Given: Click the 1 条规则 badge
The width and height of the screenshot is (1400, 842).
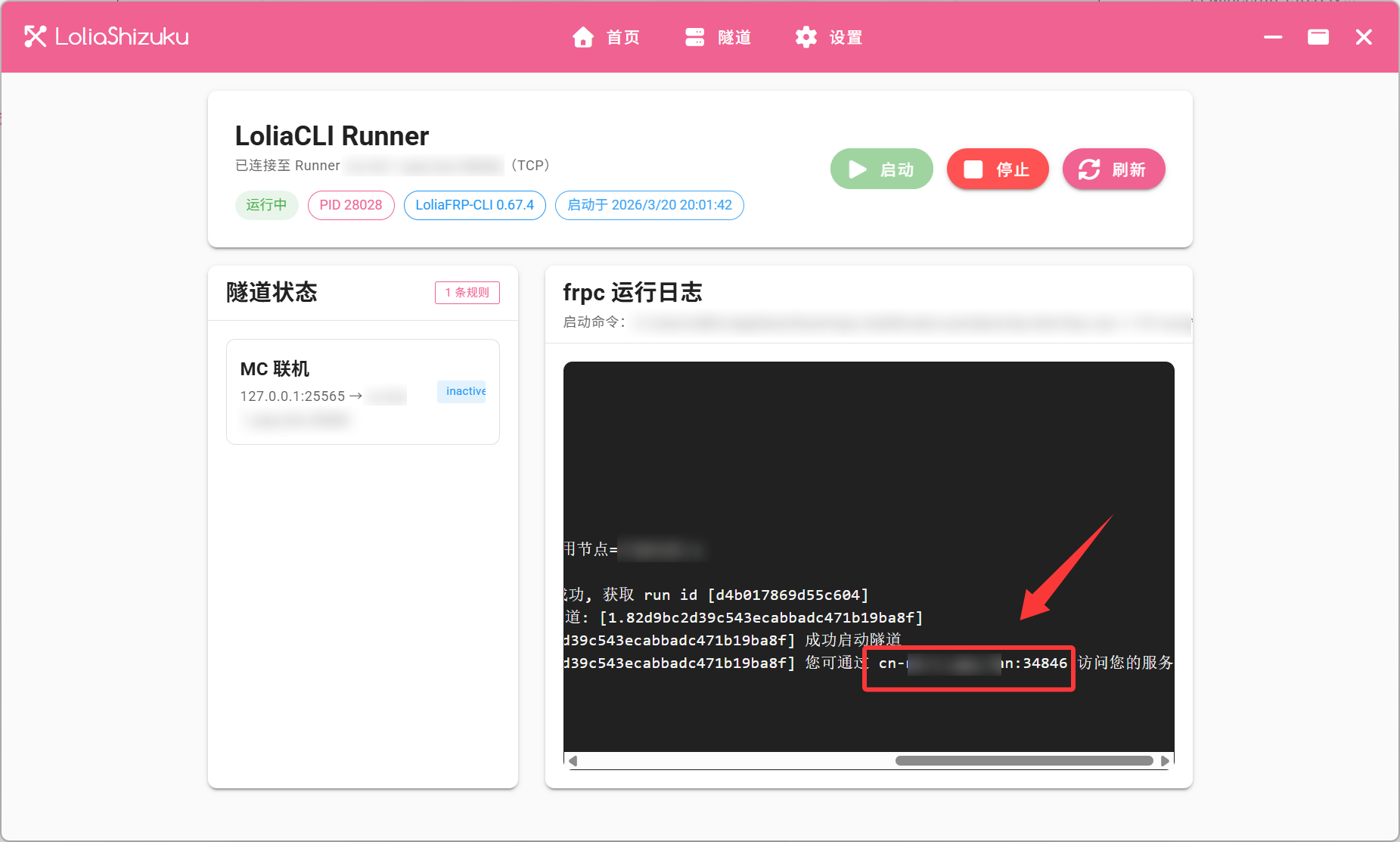Looking at the screenshot, I should point(467,293).
